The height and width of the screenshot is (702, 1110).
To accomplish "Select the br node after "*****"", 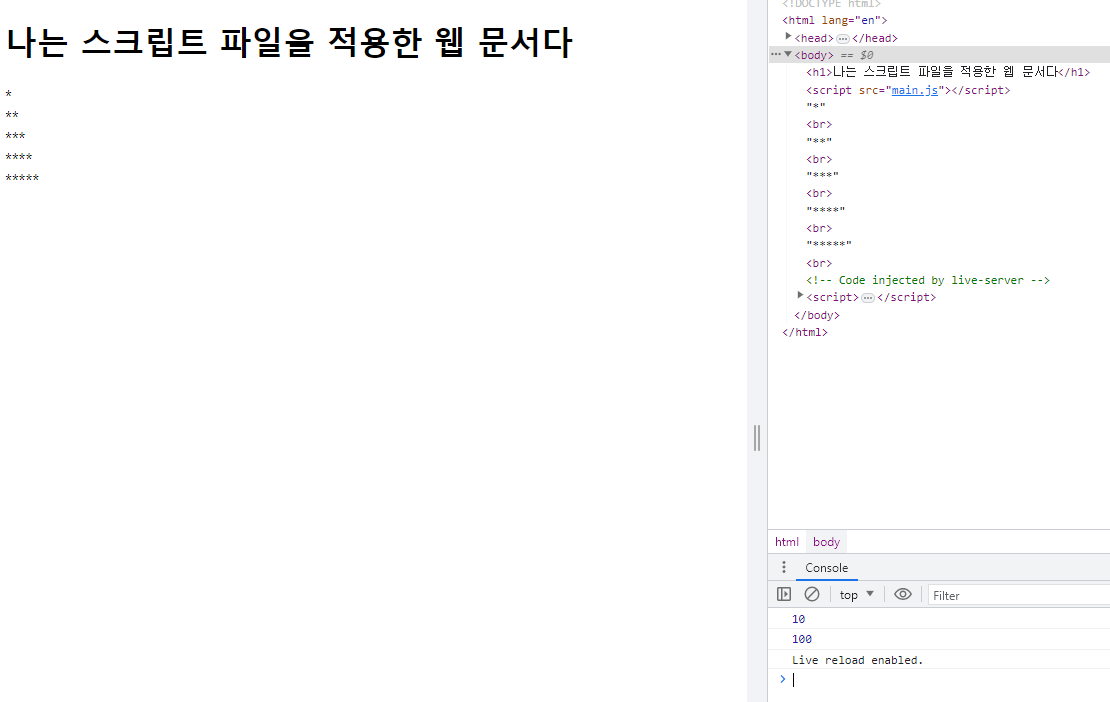I will (819, 263).
